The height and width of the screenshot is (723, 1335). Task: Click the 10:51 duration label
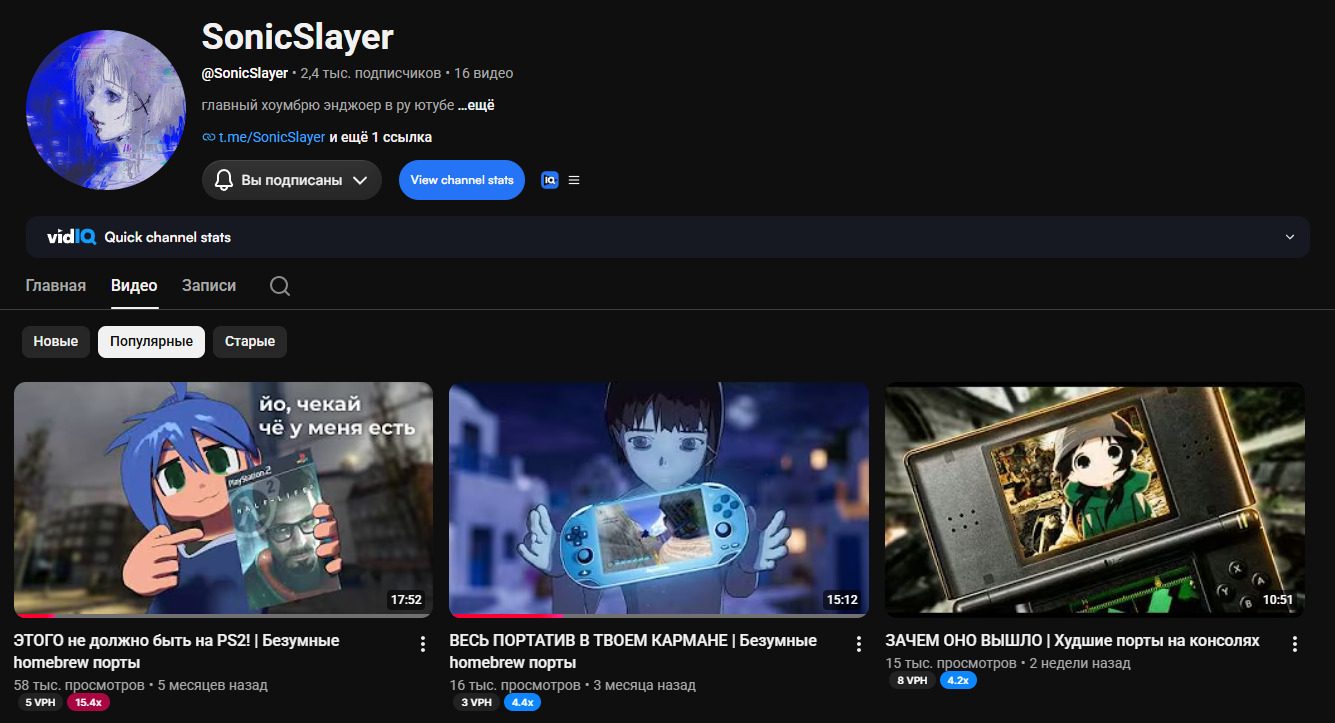pos(1278,600)
